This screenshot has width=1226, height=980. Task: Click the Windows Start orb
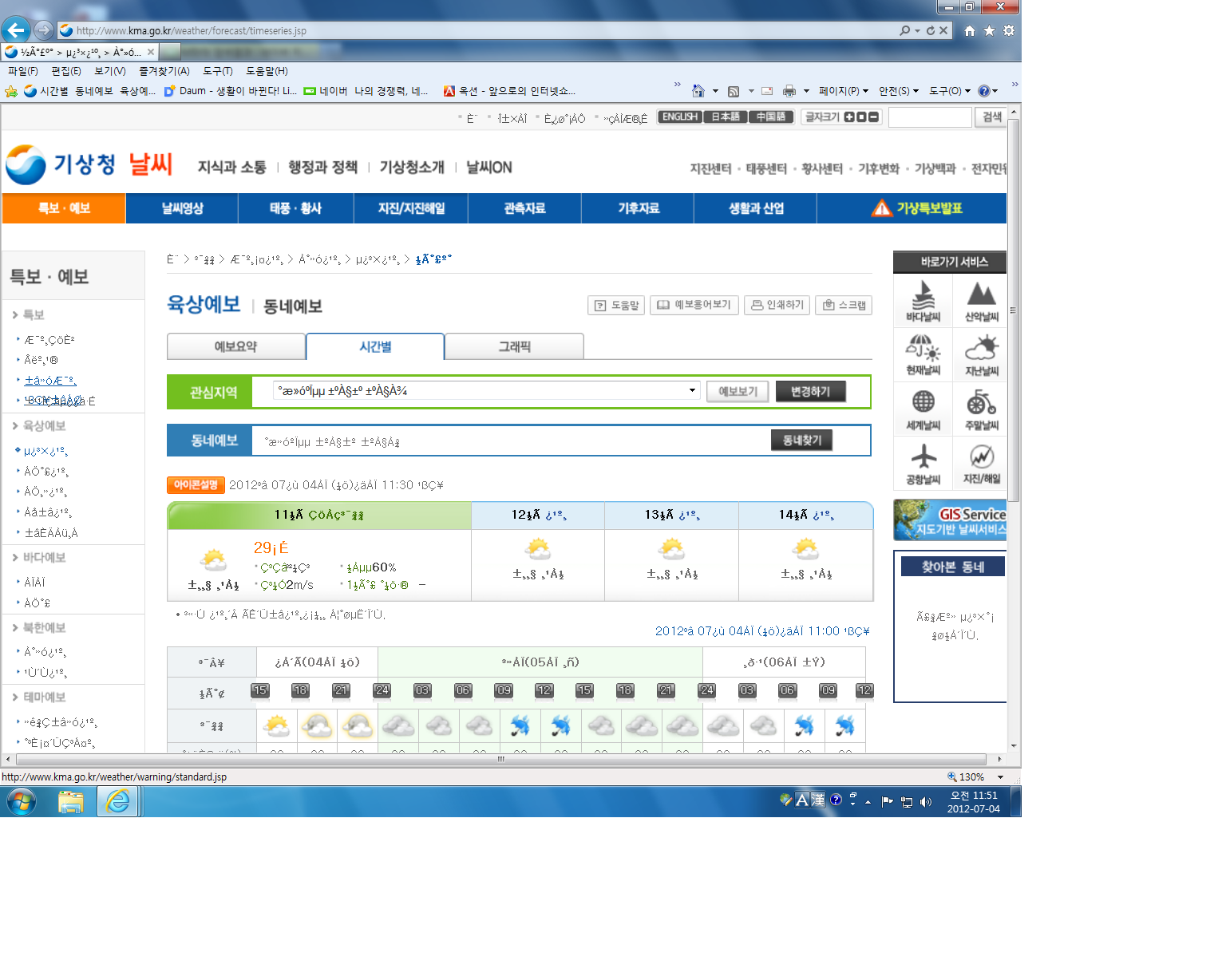[x=22, y=801]
